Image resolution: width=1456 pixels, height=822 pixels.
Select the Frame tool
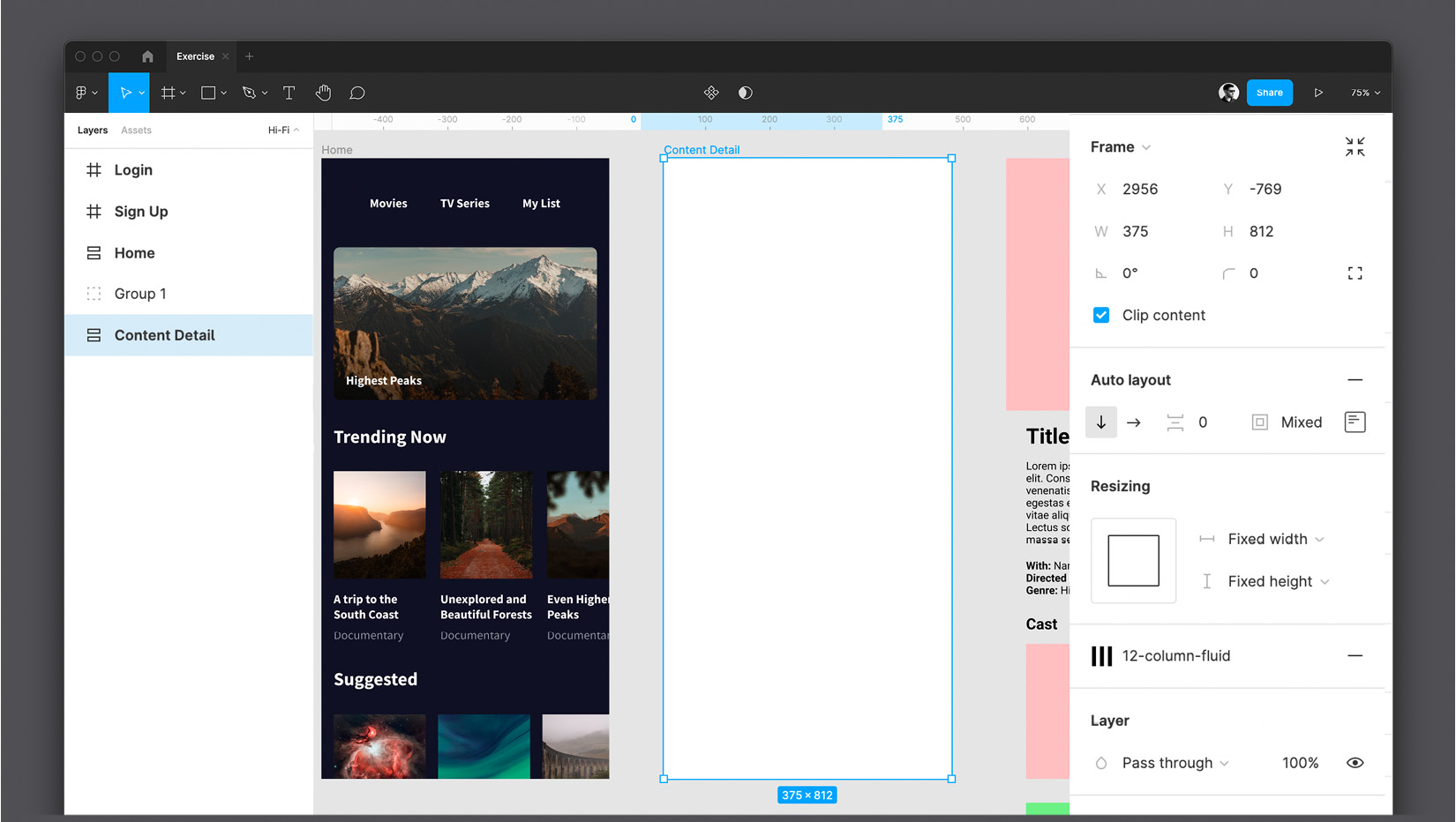[x=169, y=92]
